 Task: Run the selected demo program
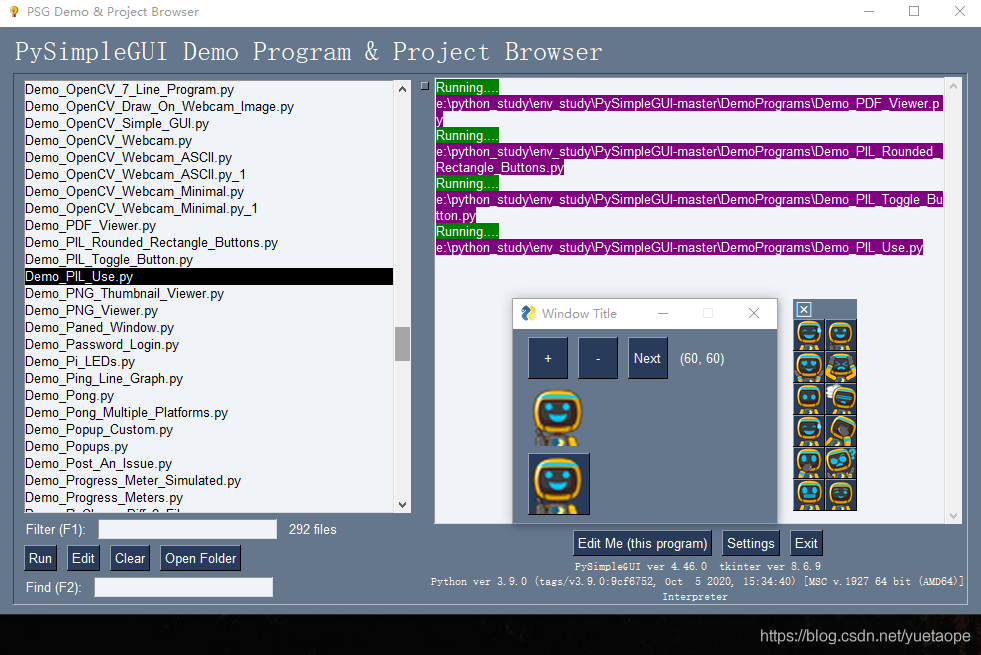pos(40,558)
